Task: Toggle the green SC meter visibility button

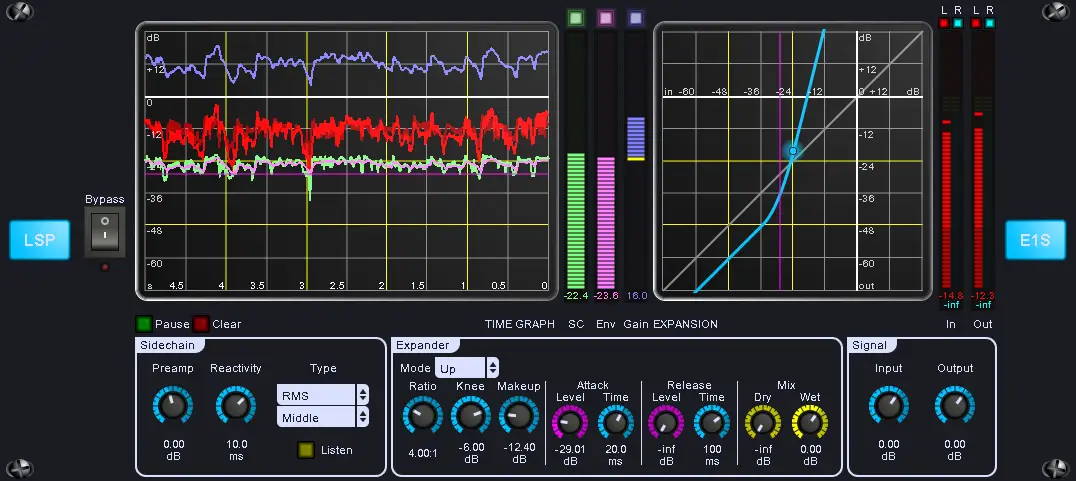Action: coord(576,19)
